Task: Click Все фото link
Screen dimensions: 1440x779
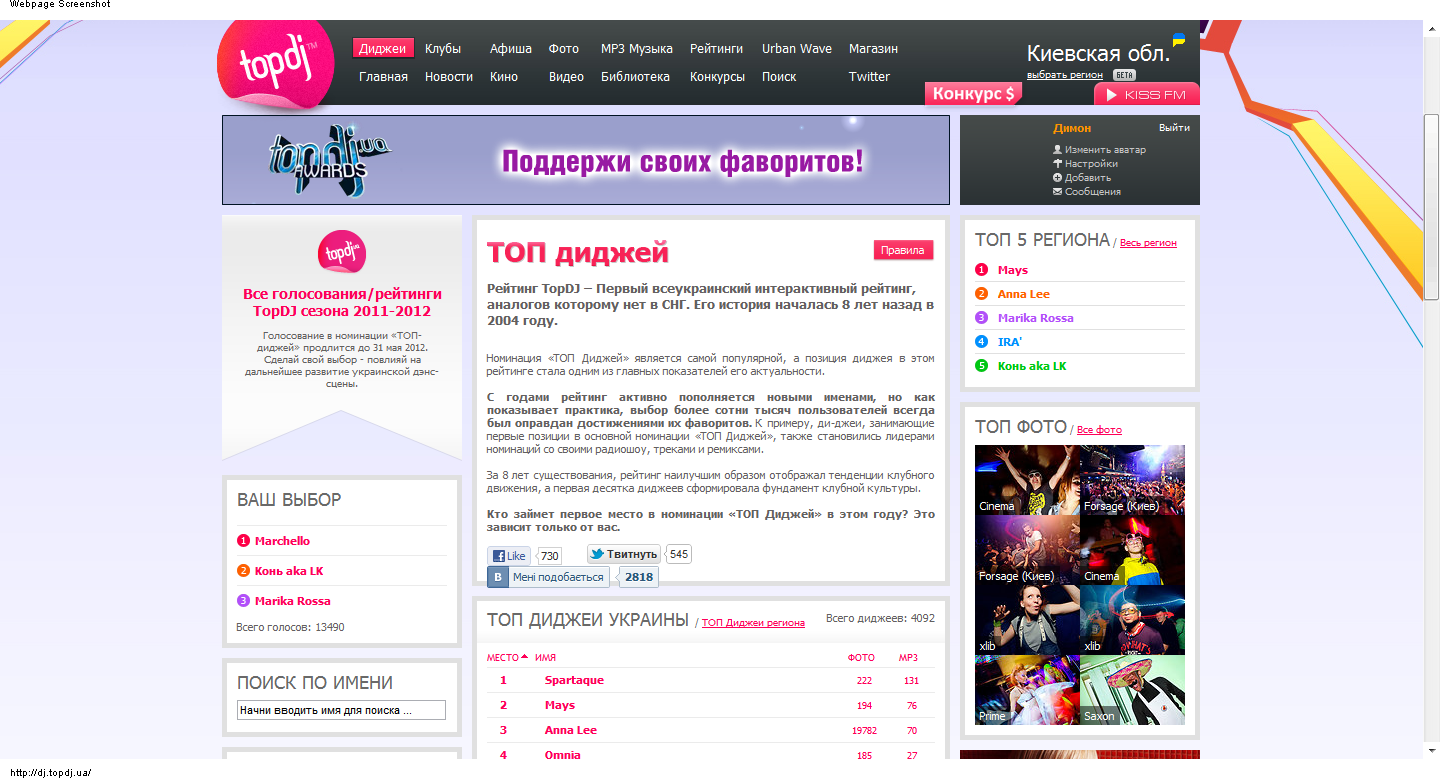Action: pyautogui.click(x=1099, y=430)
